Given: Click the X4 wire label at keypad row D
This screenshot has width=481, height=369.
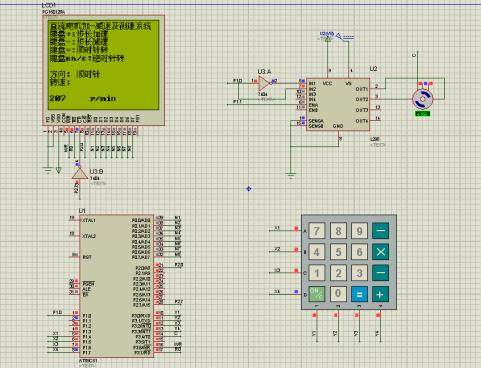Looking at the screenshot, I should [x=277, y=291].
